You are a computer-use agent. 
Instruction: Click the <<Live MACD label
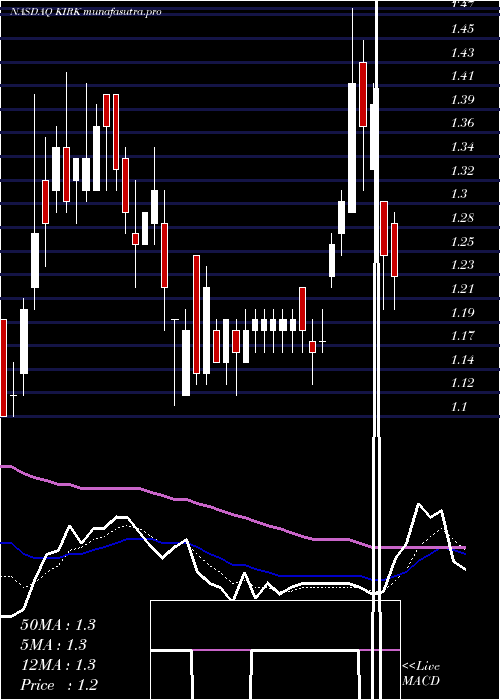coord(421,673)
